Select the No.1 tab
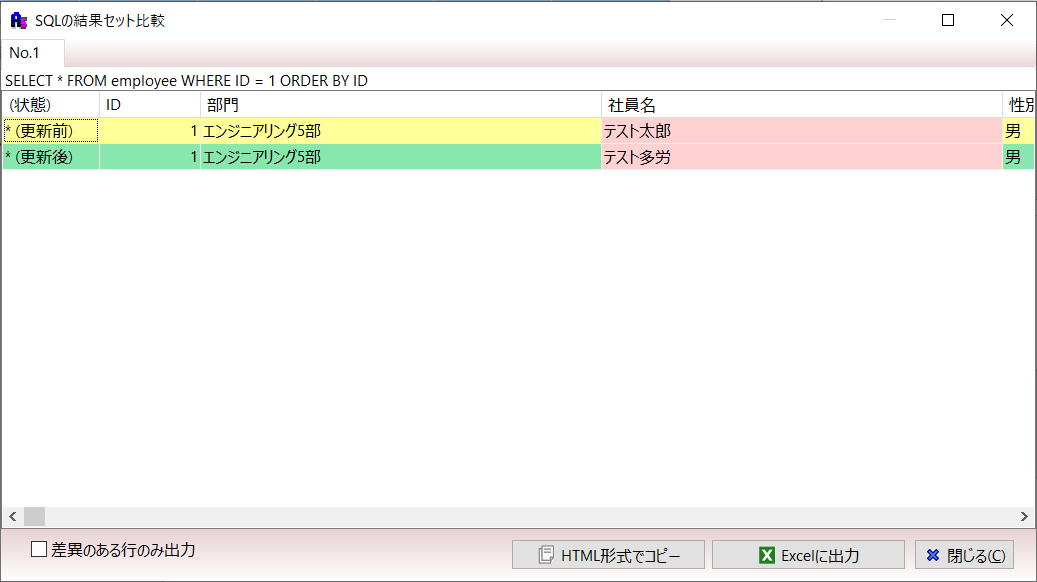The width and height of the screenshot is (1037, 582). point(25,53)
